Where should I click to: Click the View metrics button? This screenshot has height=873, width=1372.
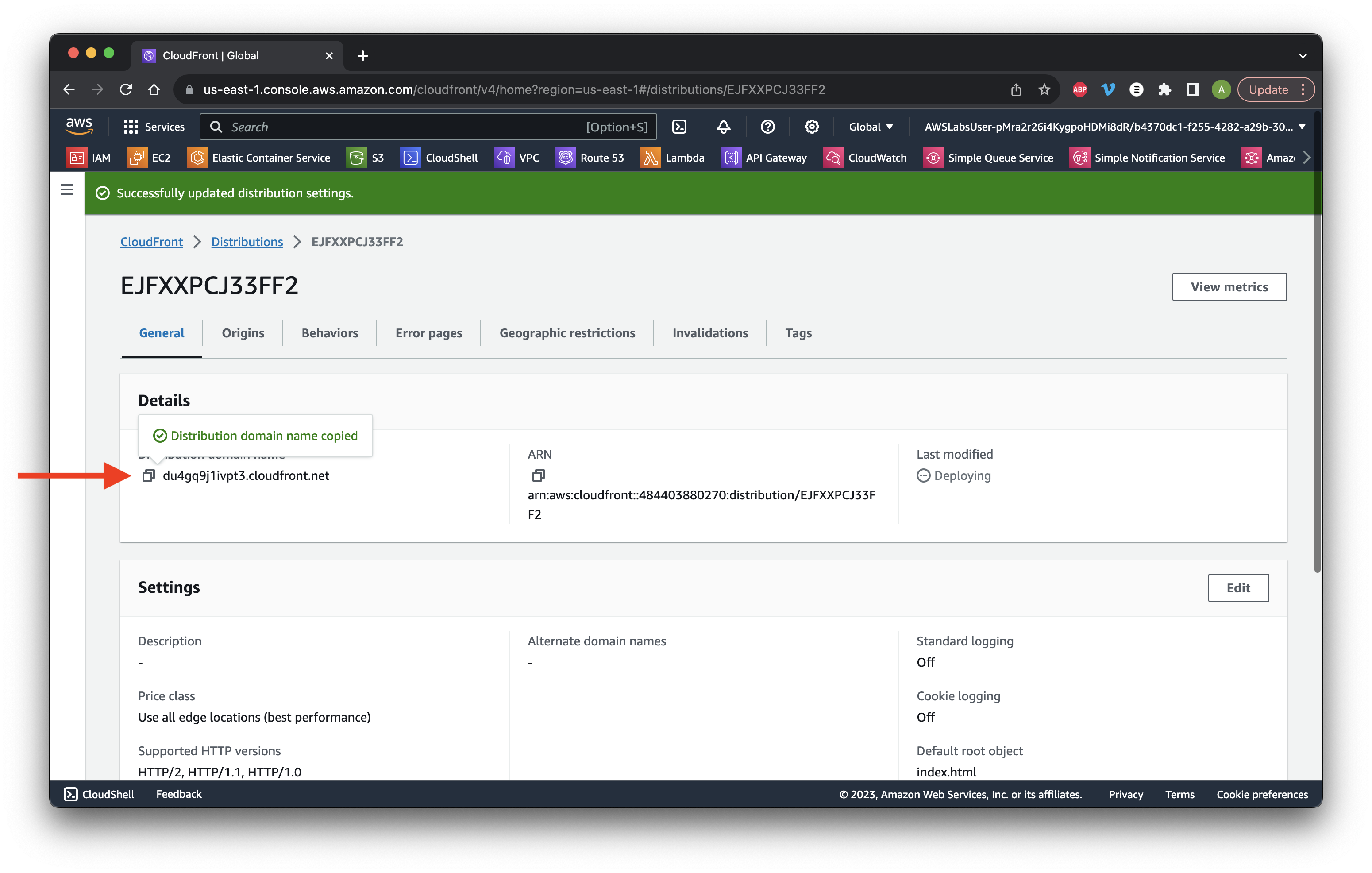[x=1229, y=286]
